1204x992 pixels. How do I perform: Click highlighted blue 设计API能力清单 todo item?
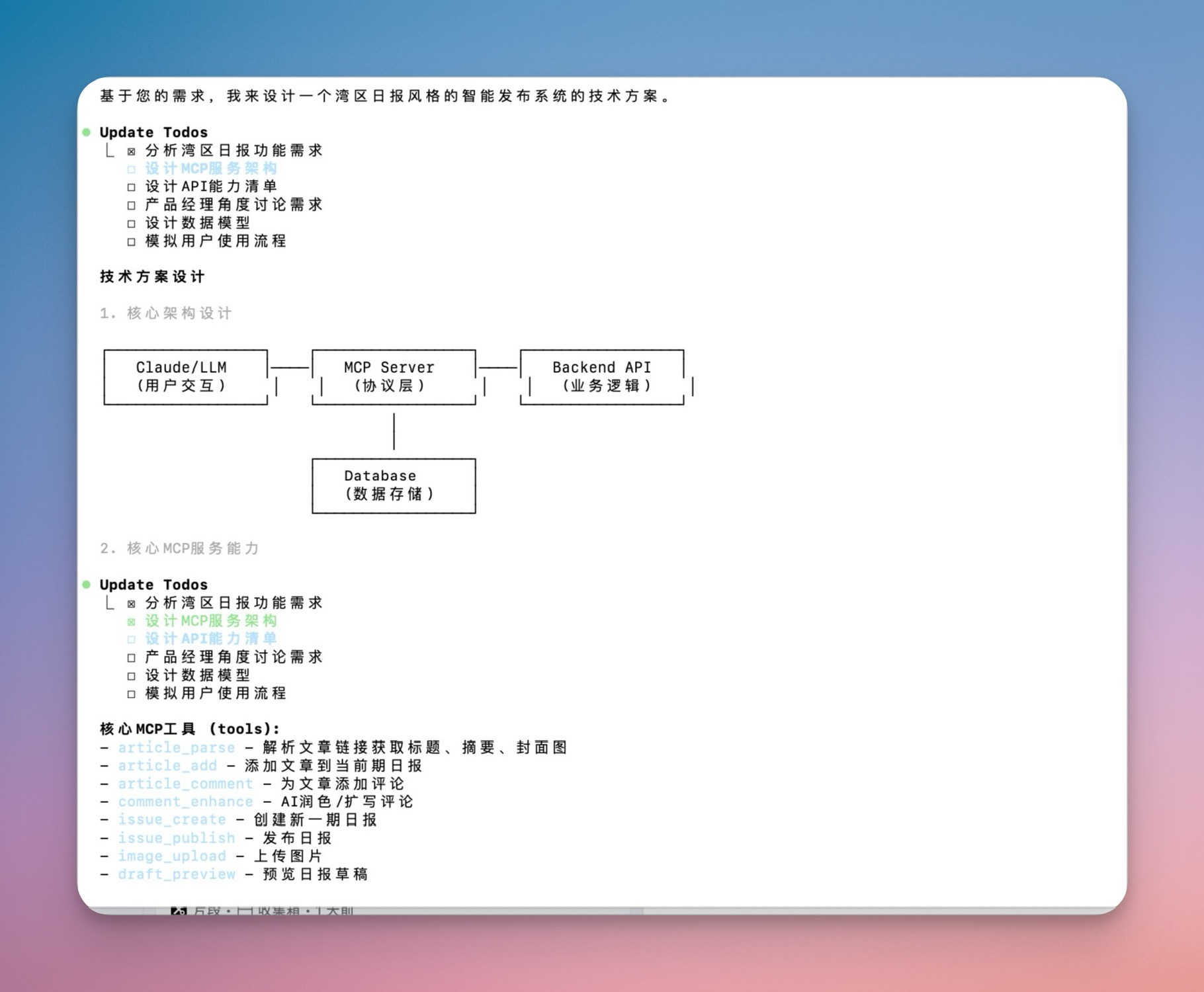click(210, 639)
